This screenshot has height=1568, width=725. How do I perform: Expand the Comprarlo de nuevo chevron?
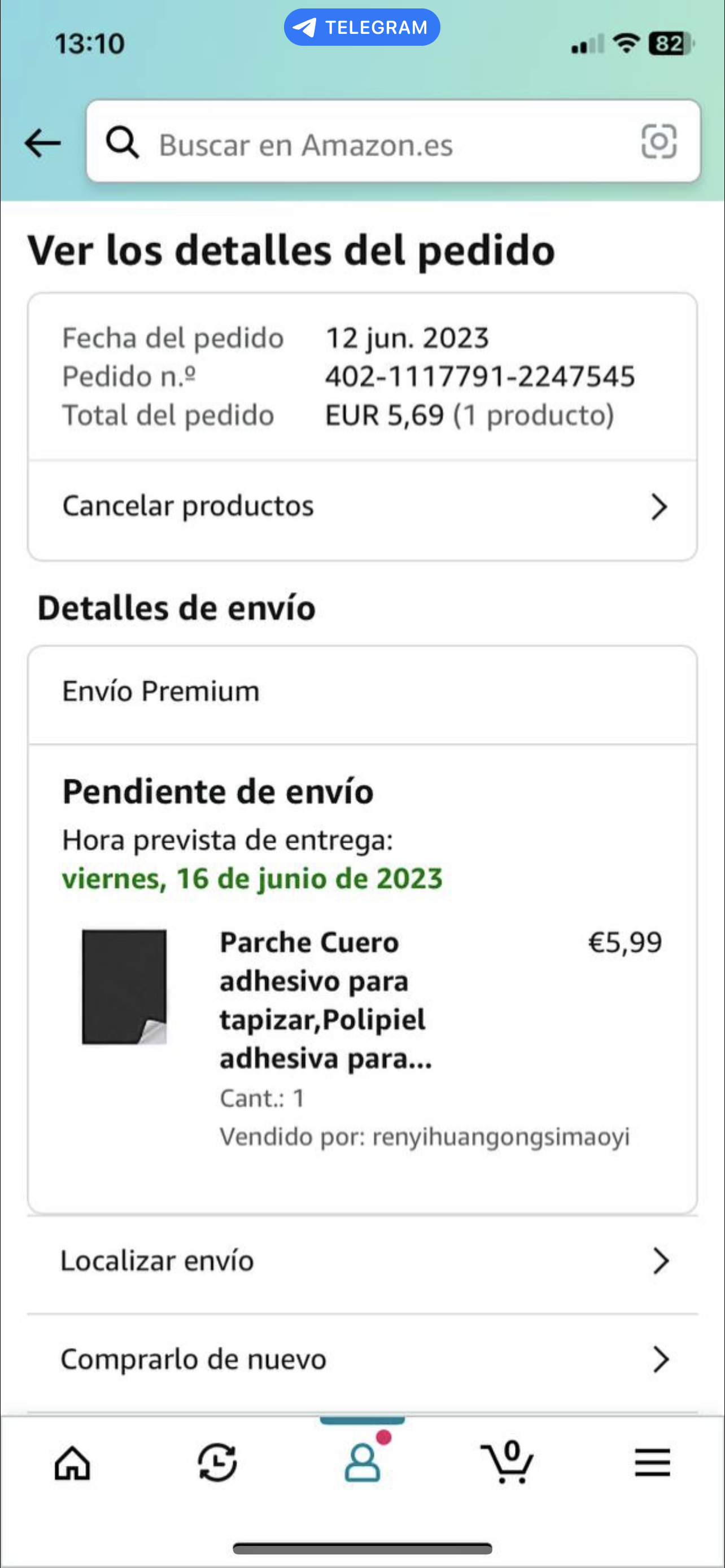tap(661, 1360)
